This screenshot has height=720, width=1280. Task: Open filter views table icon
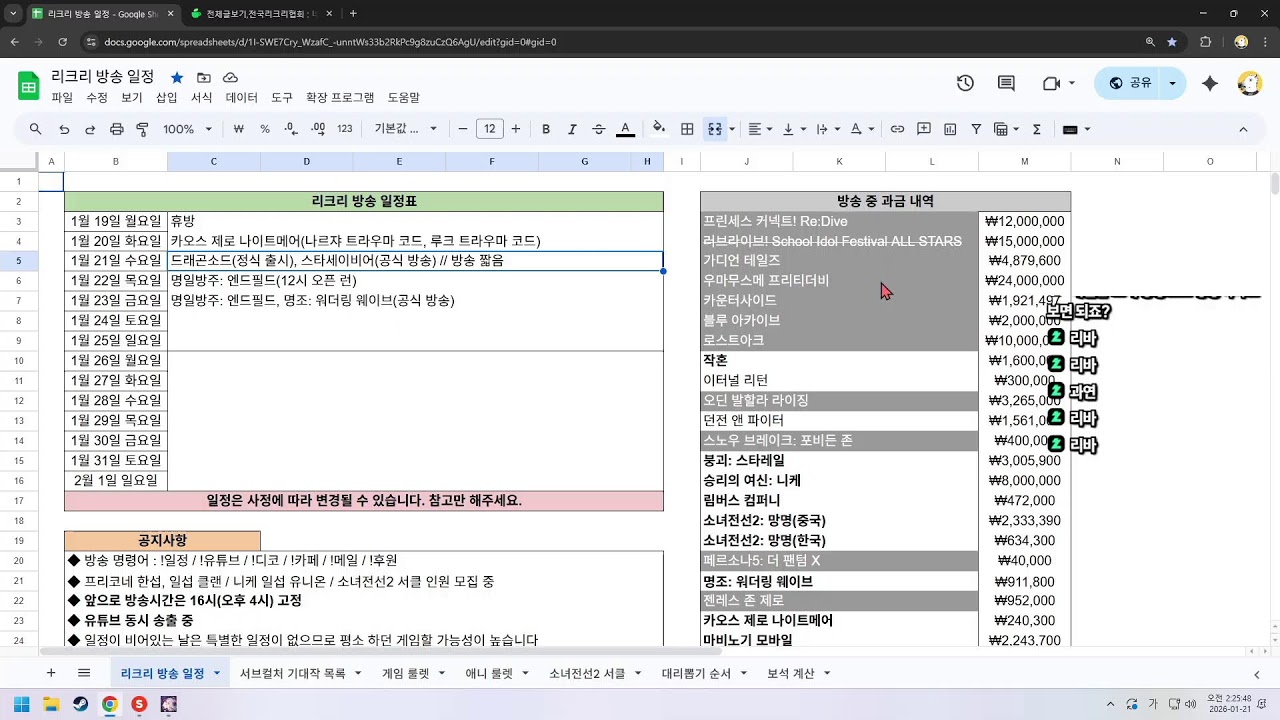1005,129
